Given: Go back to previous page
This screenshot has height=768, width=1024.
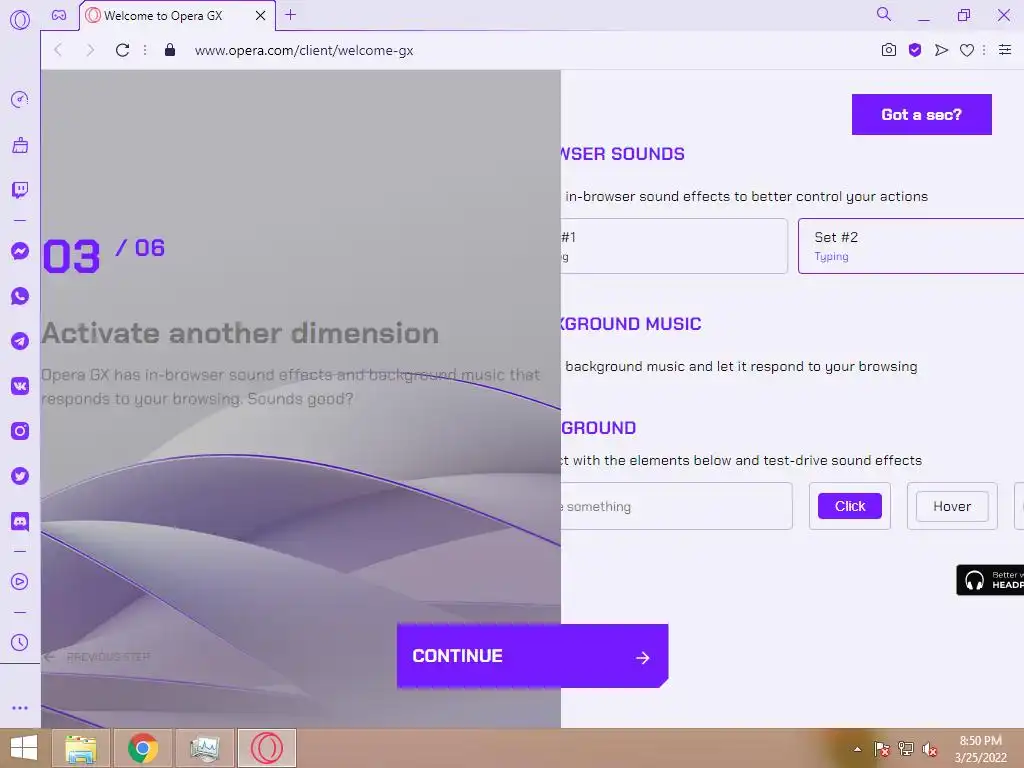Looking at the screenshot, I should (x=58, y=50).
